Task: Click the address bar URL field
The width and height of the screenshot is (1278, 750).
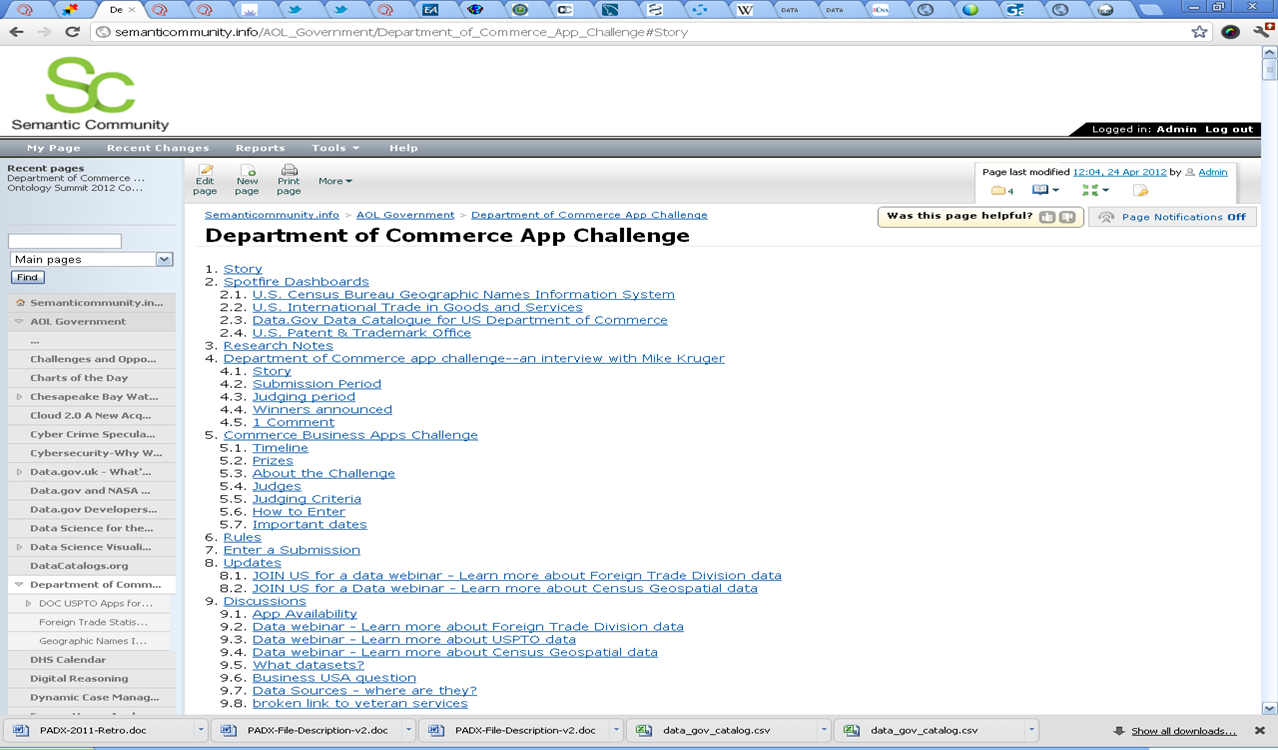Action: [640, 32]
